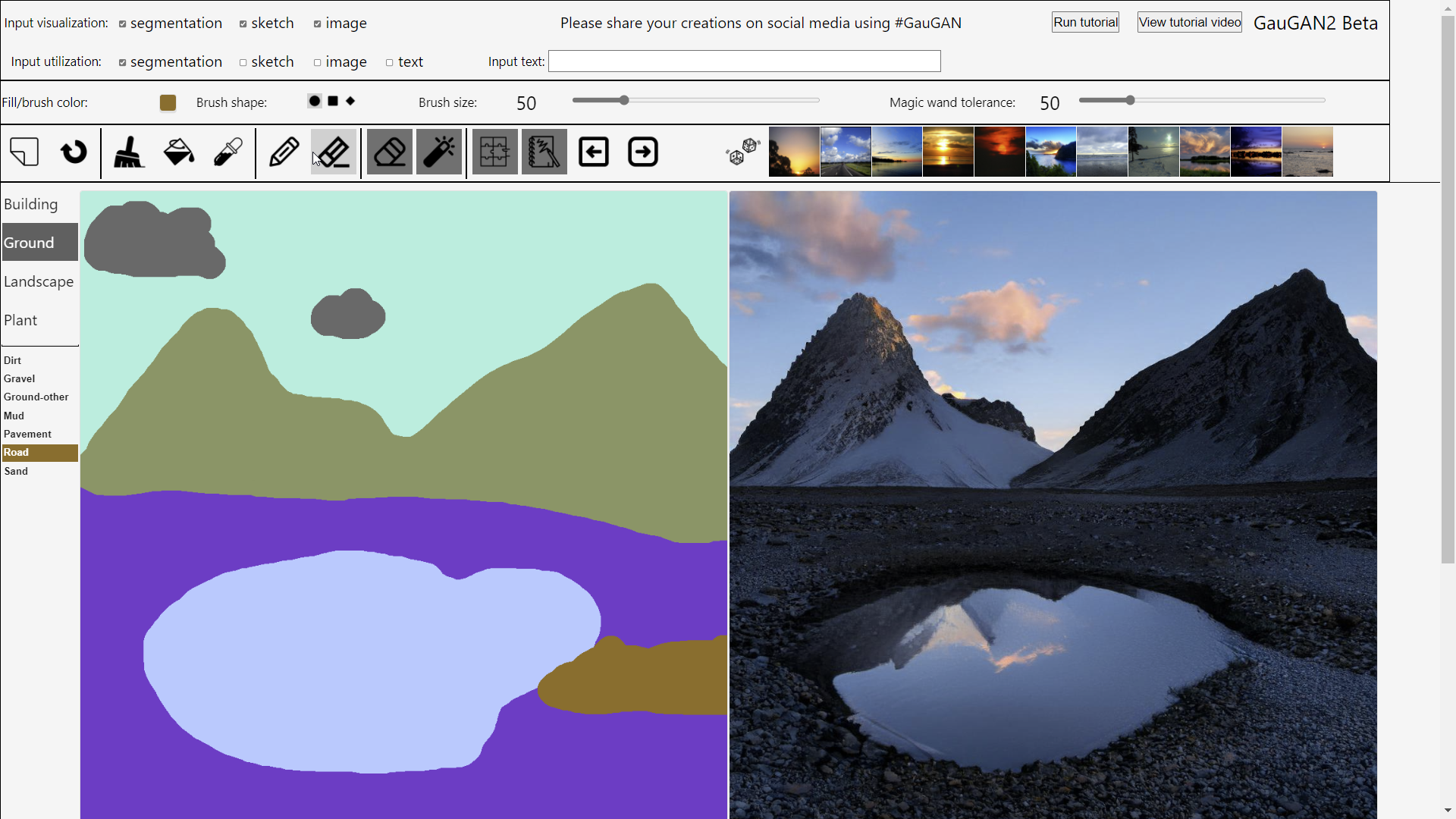Screen dimensions: 1456x819
Task: Click the Fill/brush color swatch
Action: [x=168, y=102]
